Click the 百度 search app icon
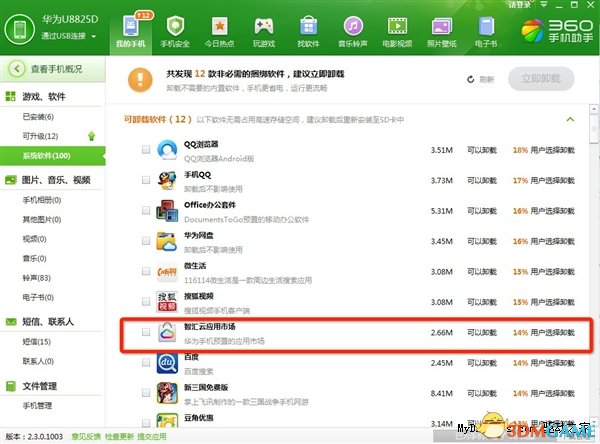This screenshot has width=600, height=444. point(167,362)
